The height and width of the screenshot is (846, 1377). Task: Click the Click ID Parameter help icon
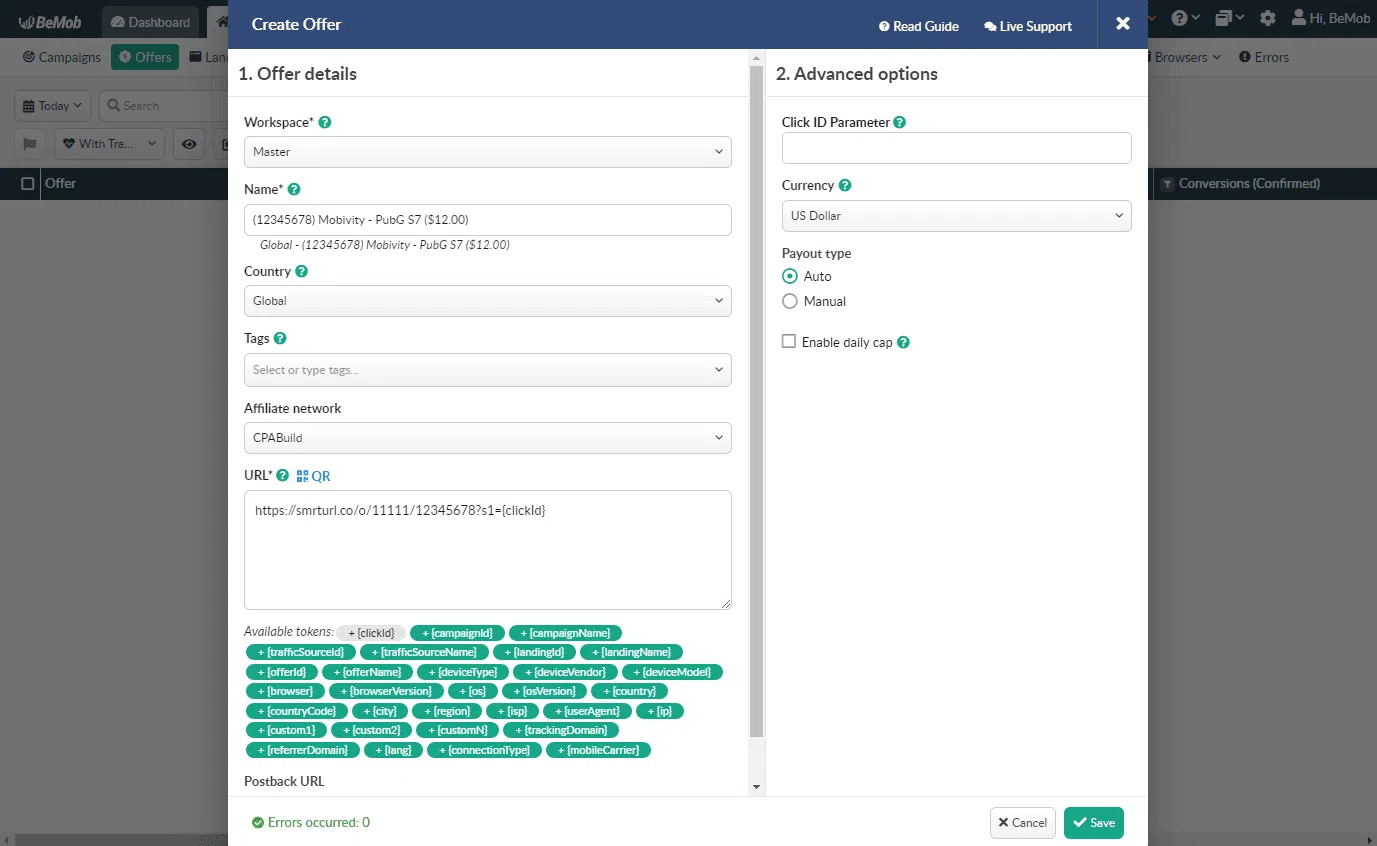(x=899, y=122)
